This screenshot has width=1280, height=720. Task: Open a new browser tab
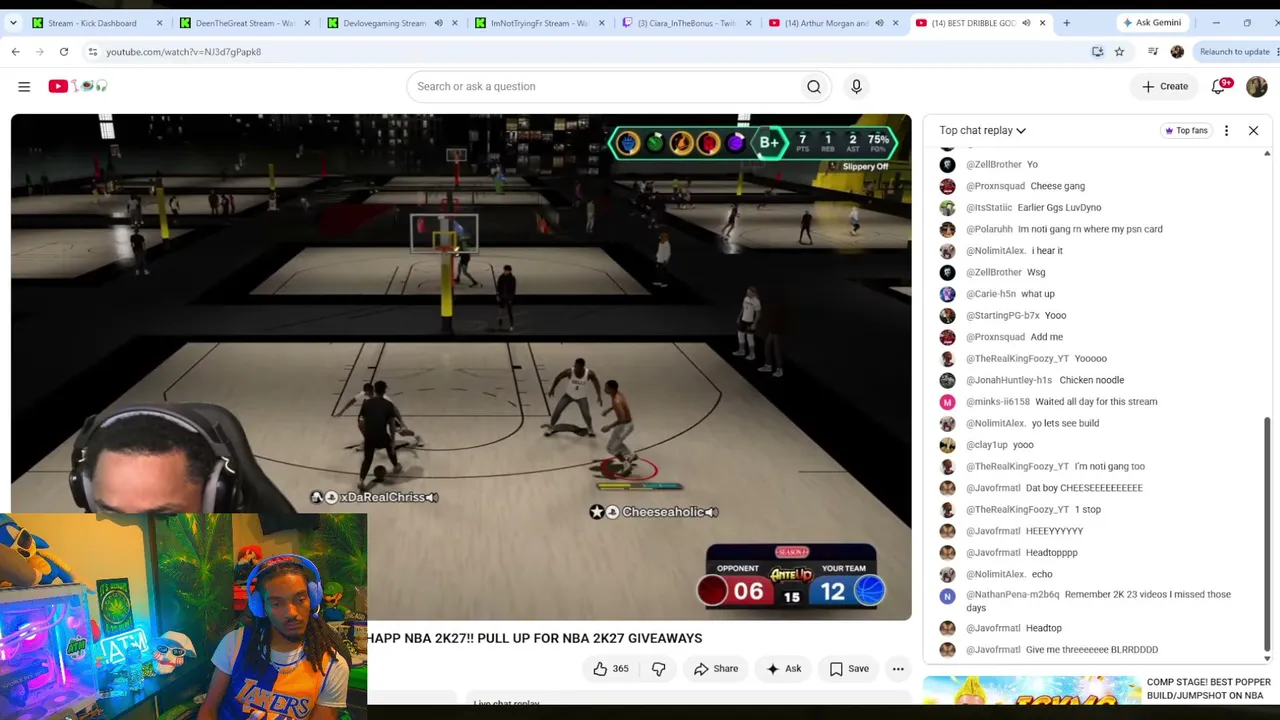click(x=1066, y=23)
